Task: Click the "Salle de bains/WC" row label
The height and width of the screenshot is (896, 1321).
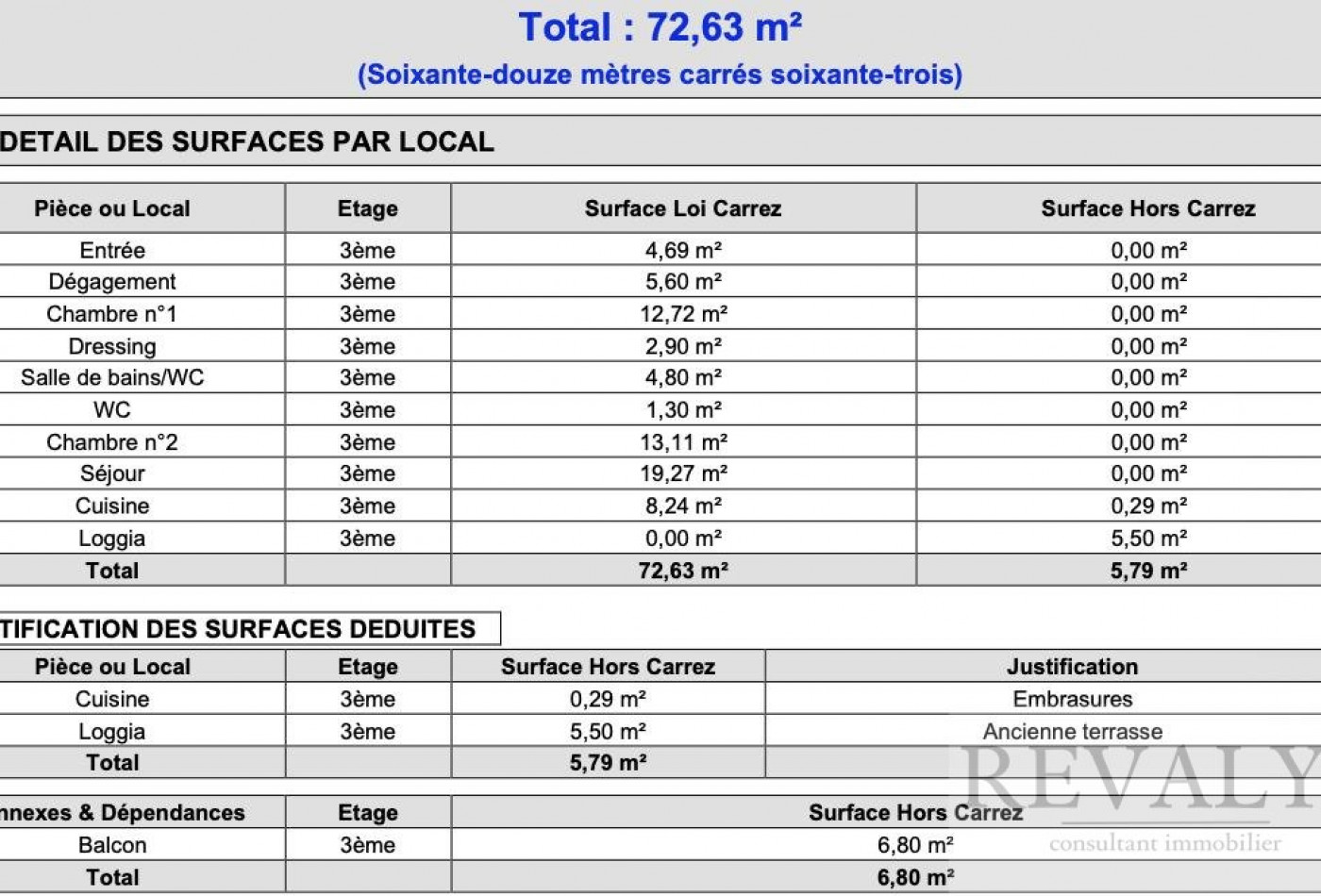Action: (x=112, y=377)
